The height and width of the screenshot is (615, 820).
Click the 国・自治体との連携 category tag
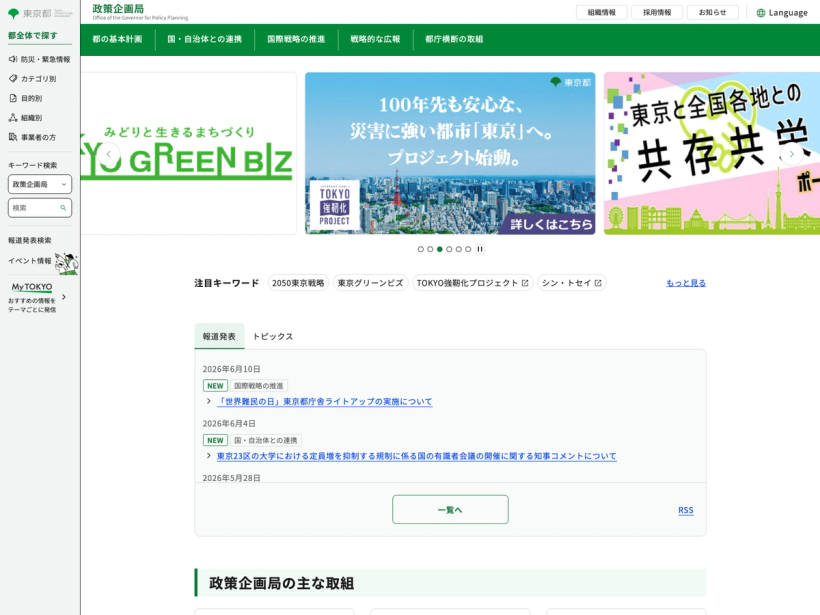[x=266, y=440]
